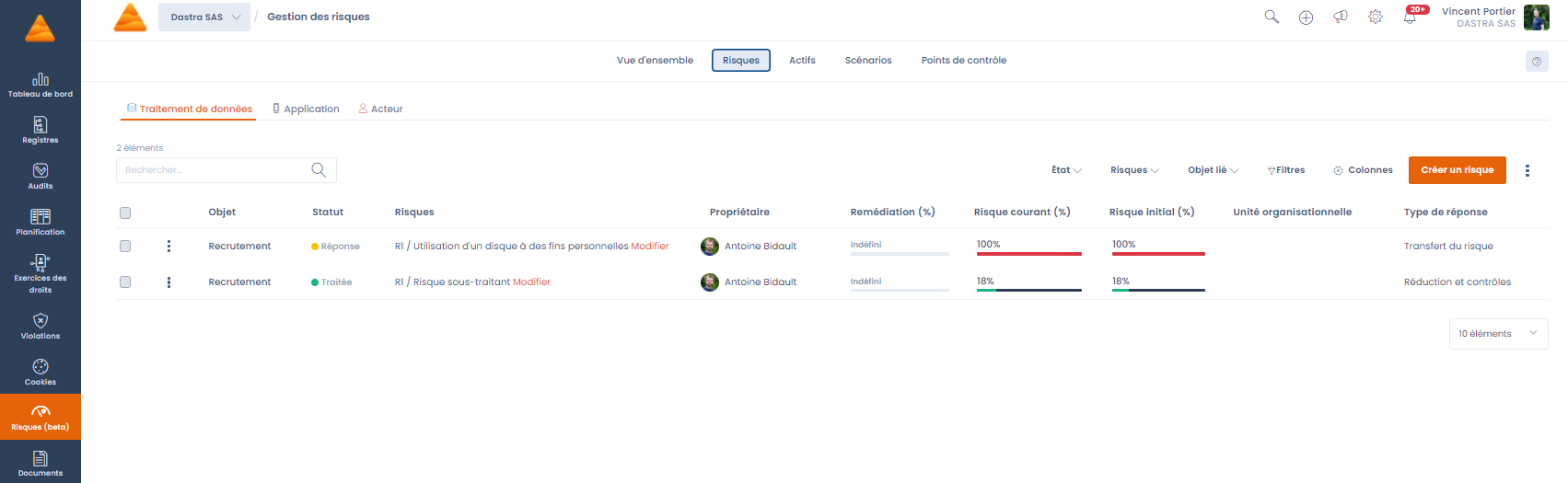
Task: Open the Registres sidebar icon
Action: click(41, 130)
